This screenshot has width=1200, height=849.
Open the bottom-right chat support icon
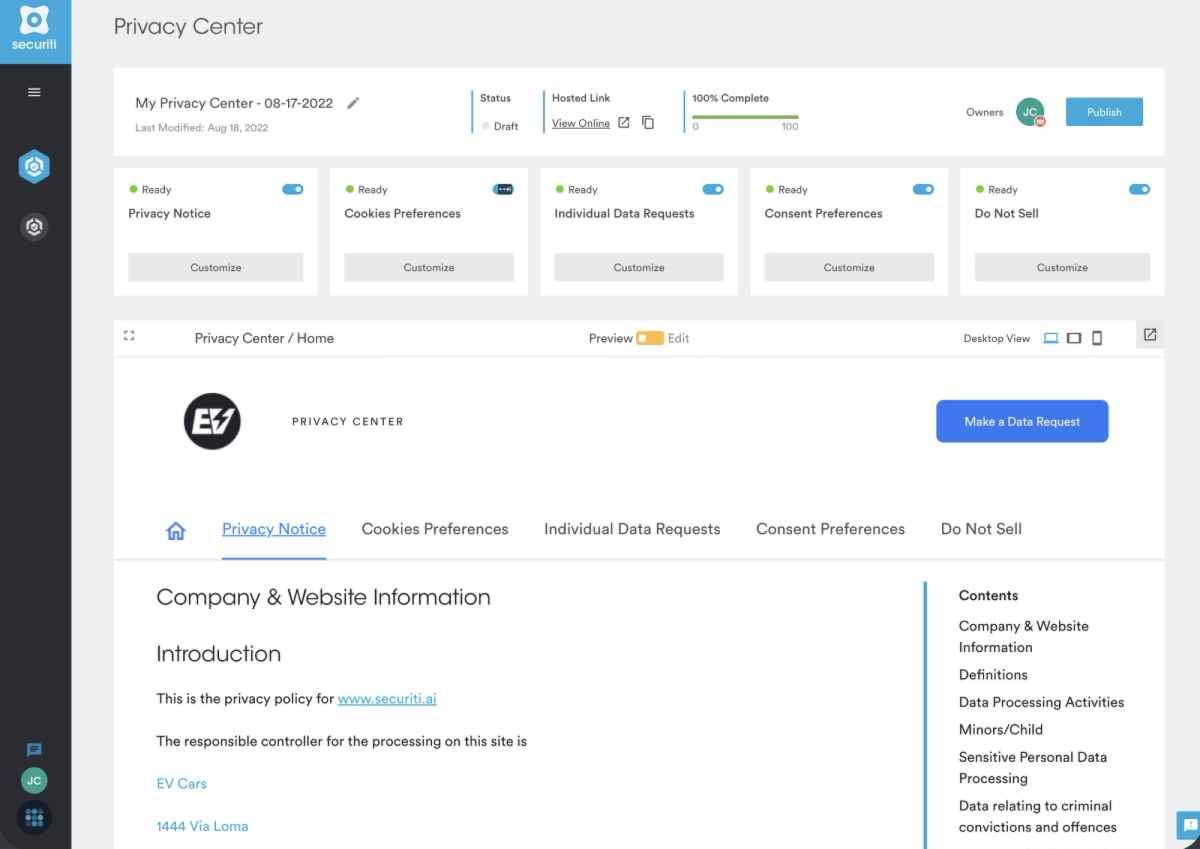1189,825
